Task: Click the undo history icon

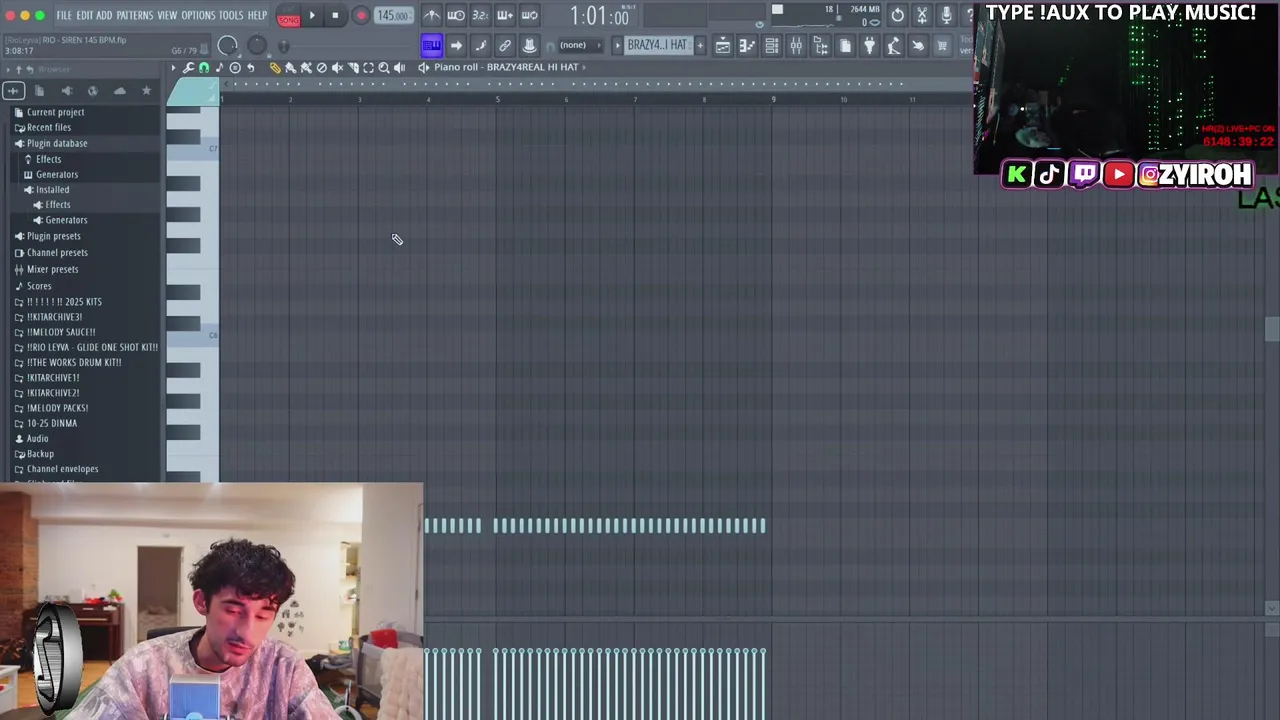Action: coord(898,15)
